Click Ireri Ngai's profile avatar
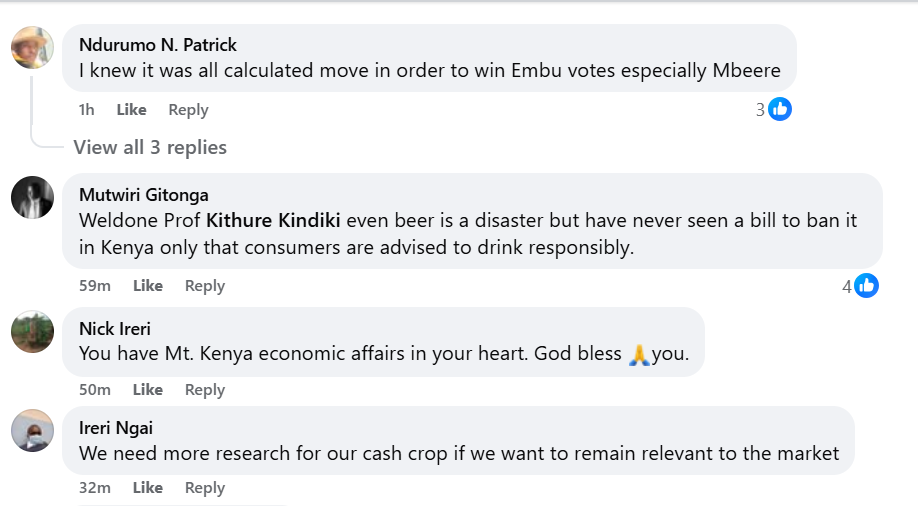The width and height of the screenshot is (918, 506). 32,431
